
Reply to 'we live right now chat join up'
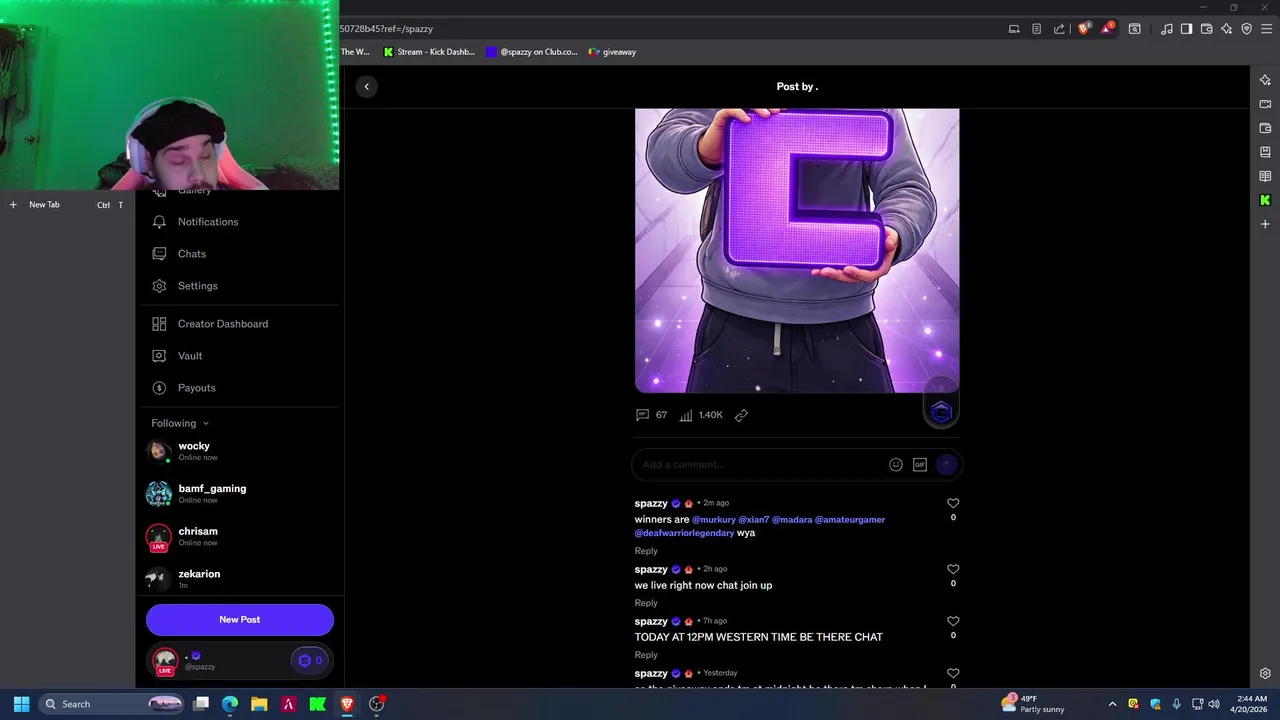646,603
